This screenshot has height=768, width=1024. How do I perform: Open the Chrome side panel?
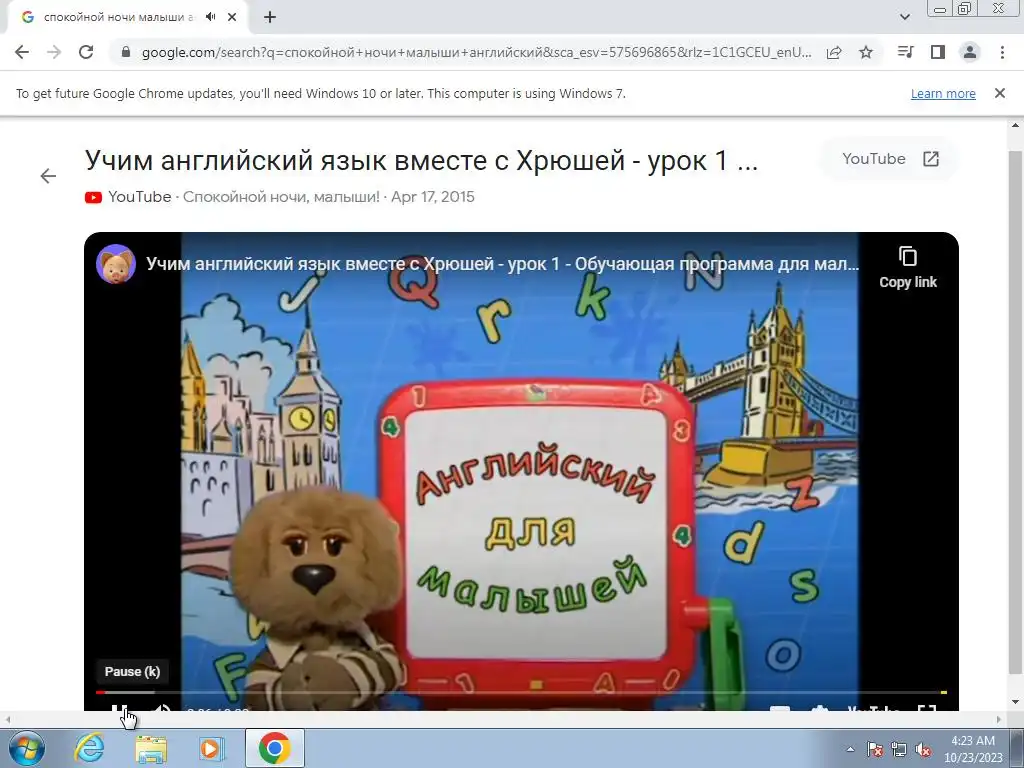pyautogui.click(x=938, y=52)
